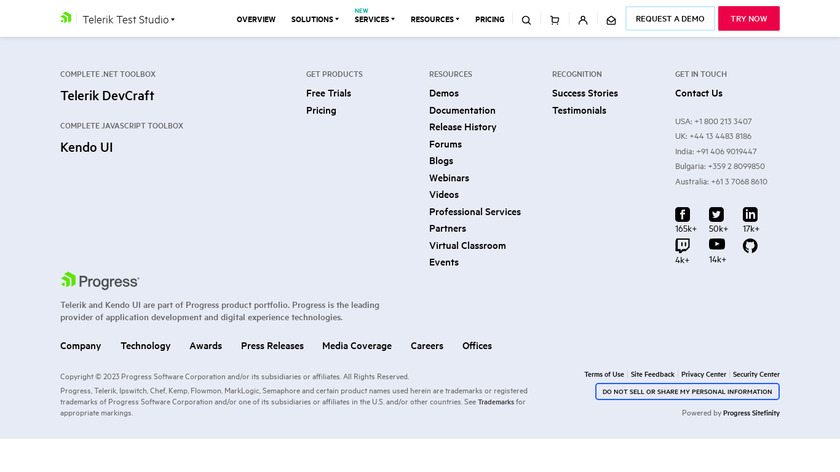Open the Testimonials link
The width and height of the screenshot is (840, 472).
point(579,110)
